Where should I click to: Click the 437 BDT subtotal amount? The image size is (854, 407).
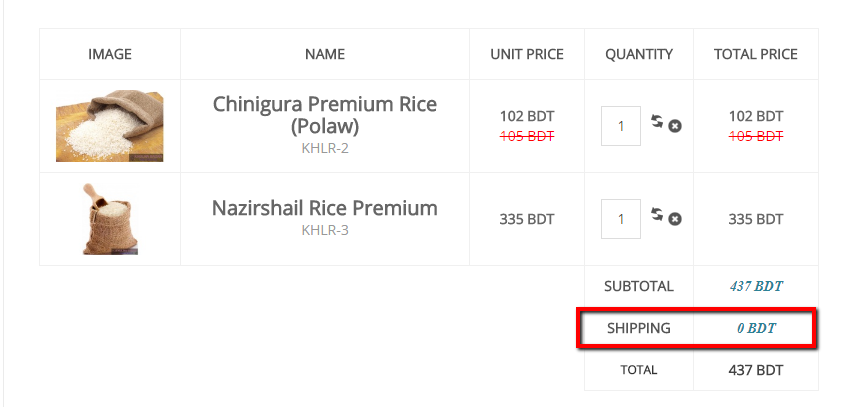point(756,286)
